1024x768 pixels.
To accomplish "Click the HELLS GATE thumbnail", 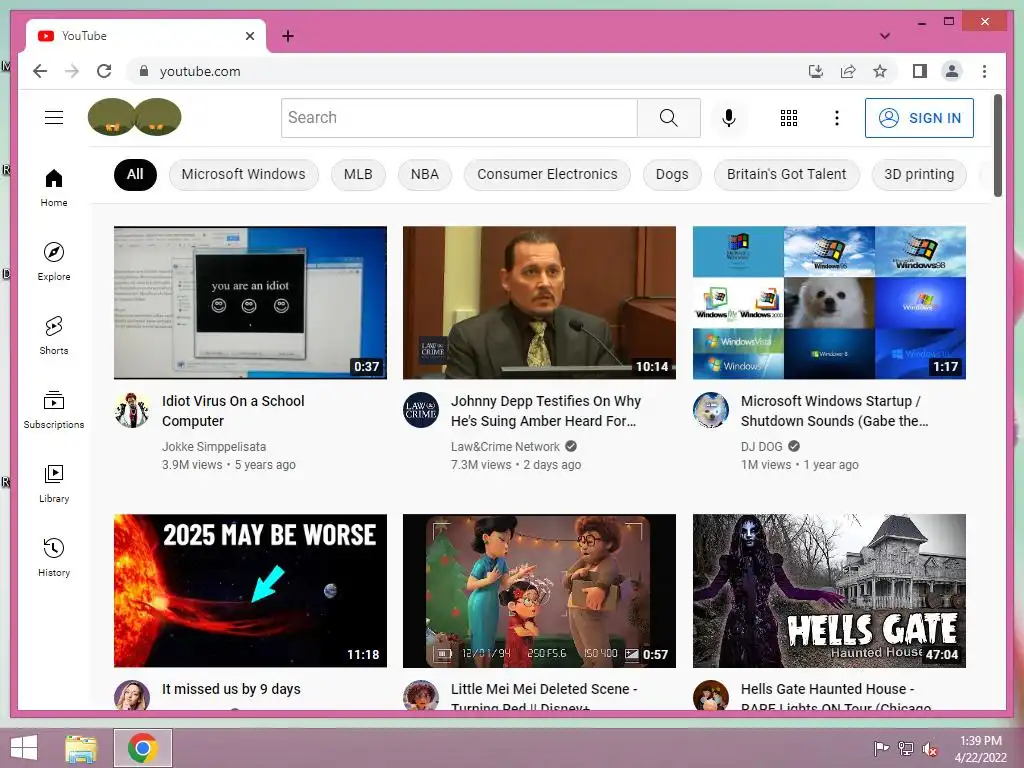I will 829,590.
